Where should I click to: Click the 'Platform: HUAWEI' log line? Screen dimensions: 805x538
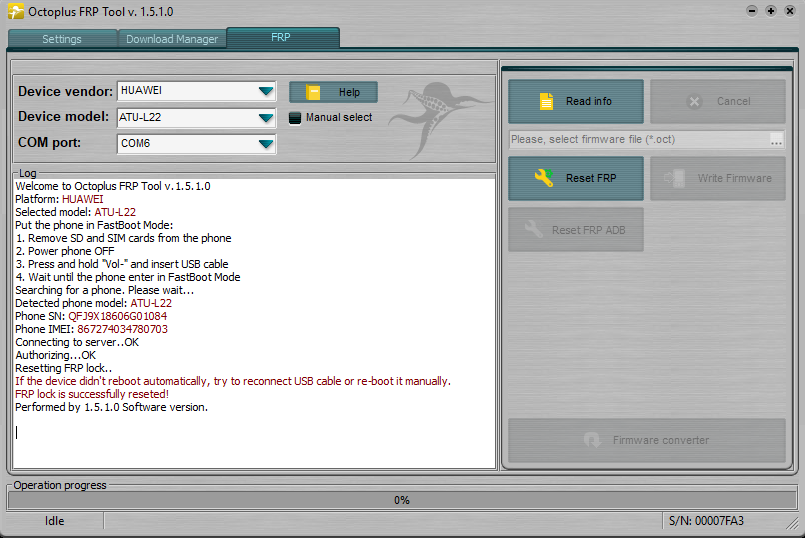(59, 199)
